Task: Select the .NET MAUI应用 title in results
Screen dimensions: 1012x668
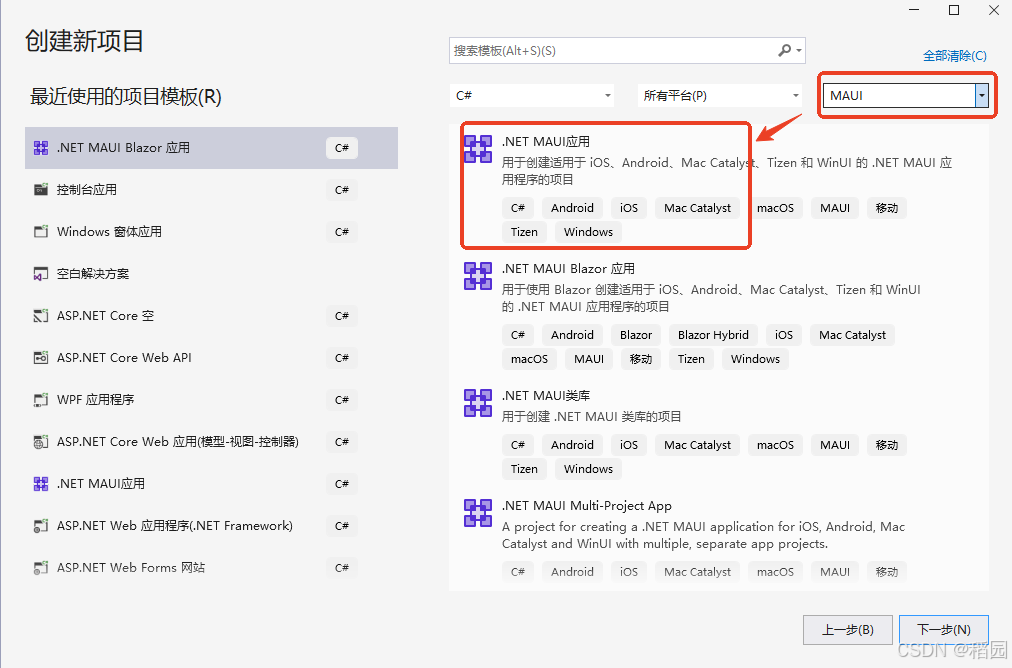Action: tap(546, 141)
